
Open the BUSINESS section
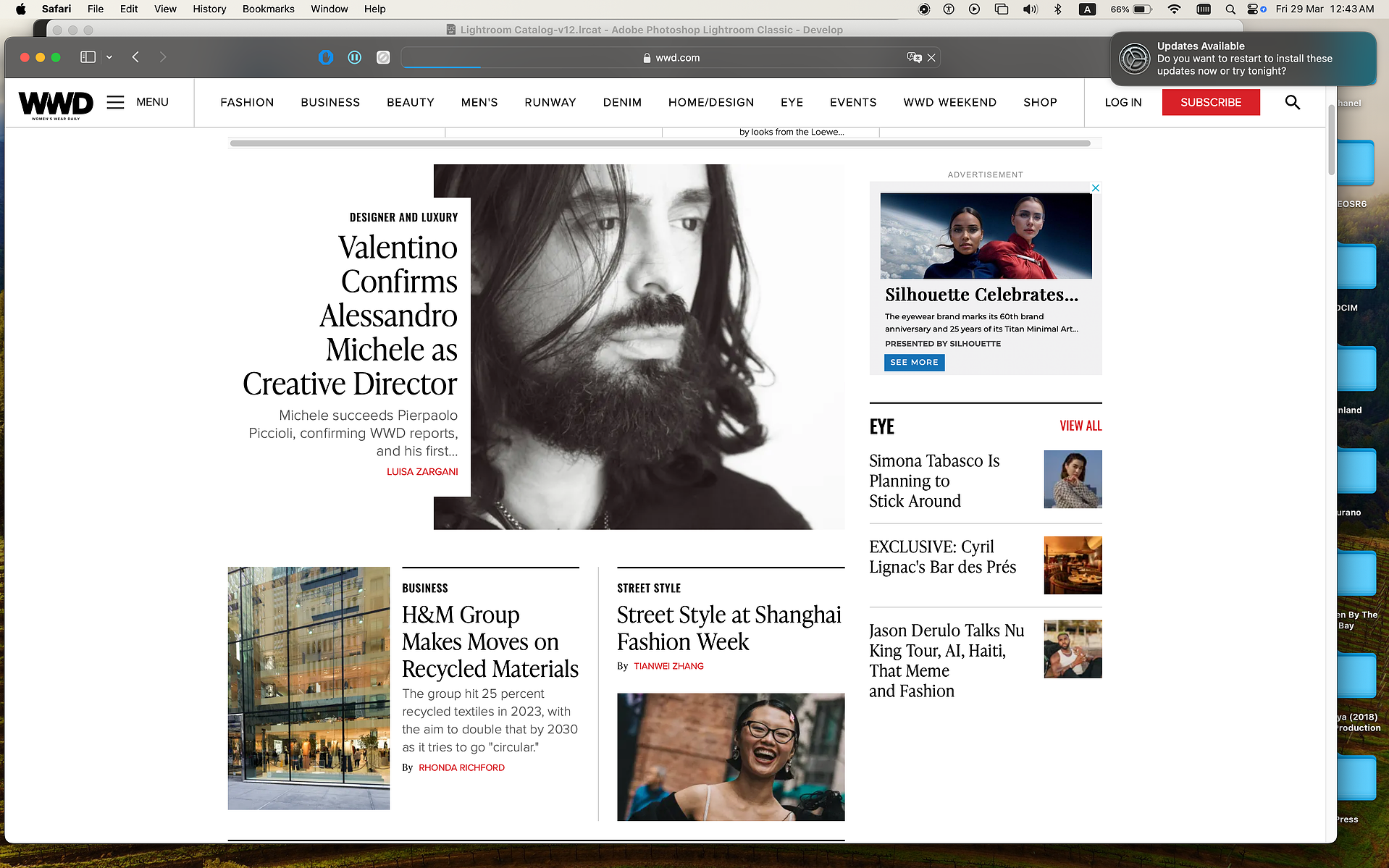pyautogui.click(x=330, y=102)
